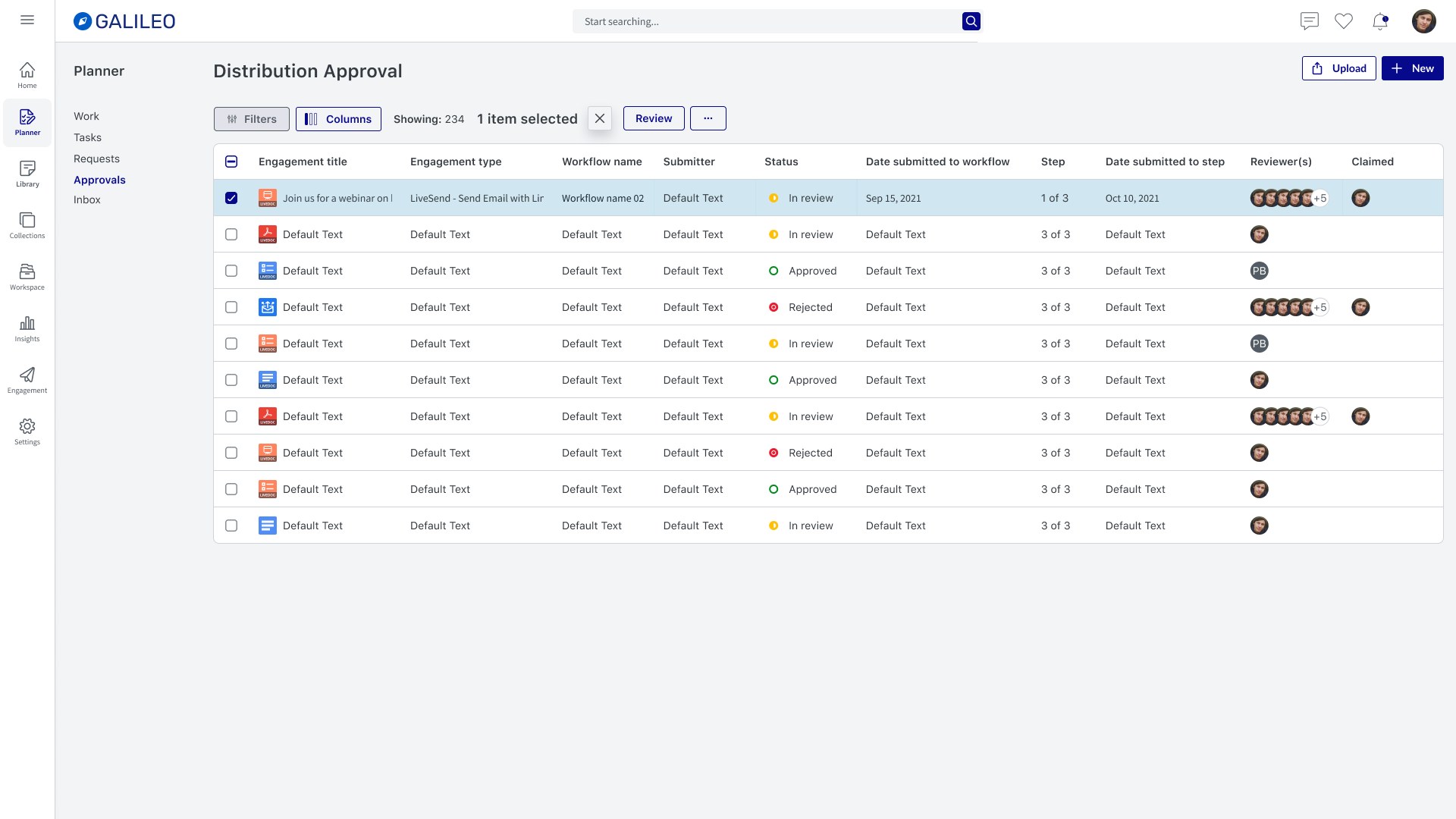Open Collections in the sidebar
The width and height of the screenshot is (1456, 819).
coord(27,225)
